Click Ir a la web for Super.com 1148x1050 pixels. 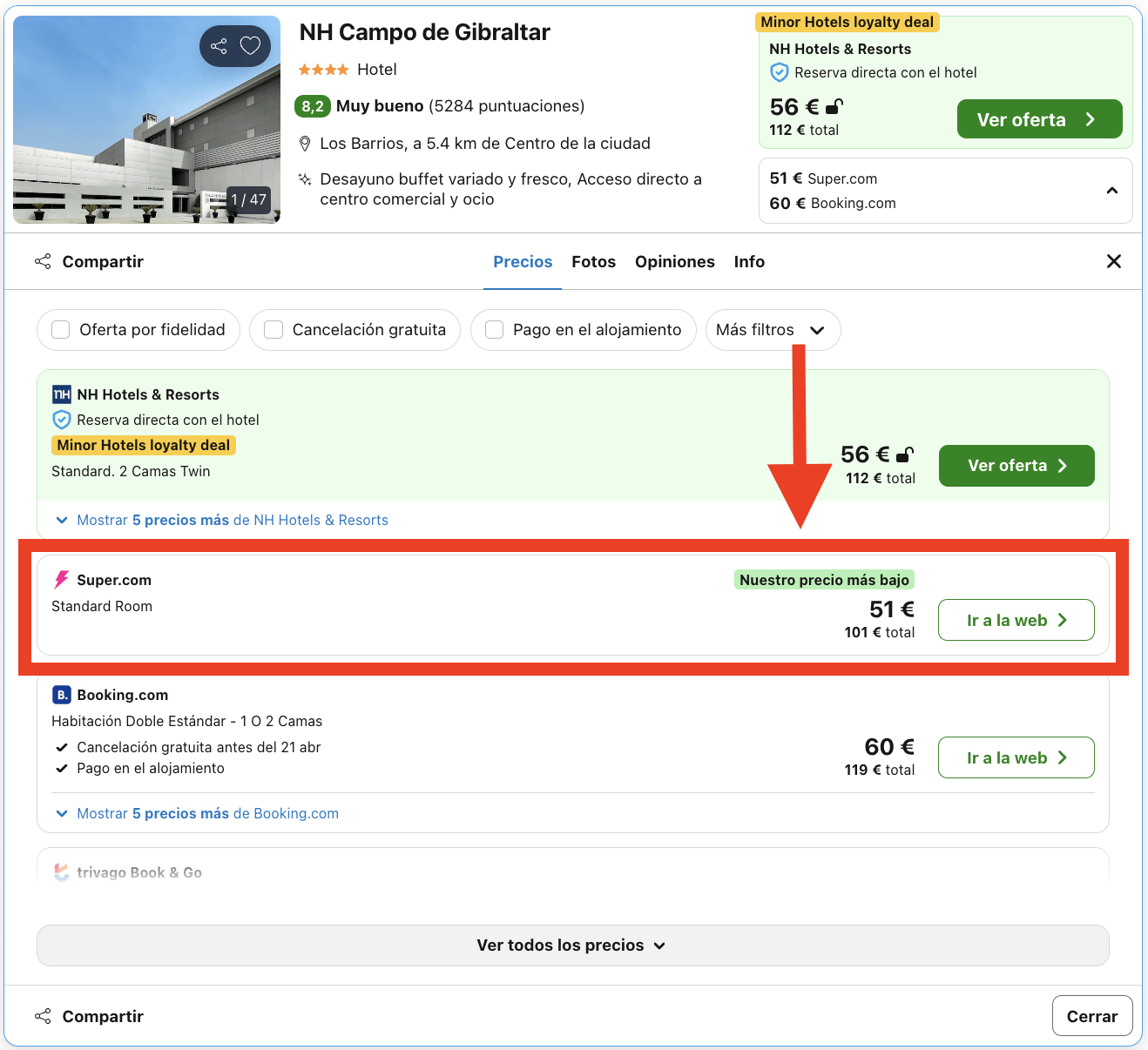pos(1016,620)
